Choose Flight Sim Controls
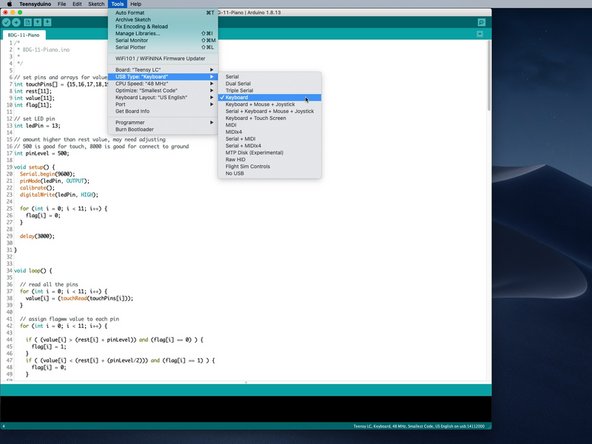Viewport: 592px width, 444px height. click(270, 166)
